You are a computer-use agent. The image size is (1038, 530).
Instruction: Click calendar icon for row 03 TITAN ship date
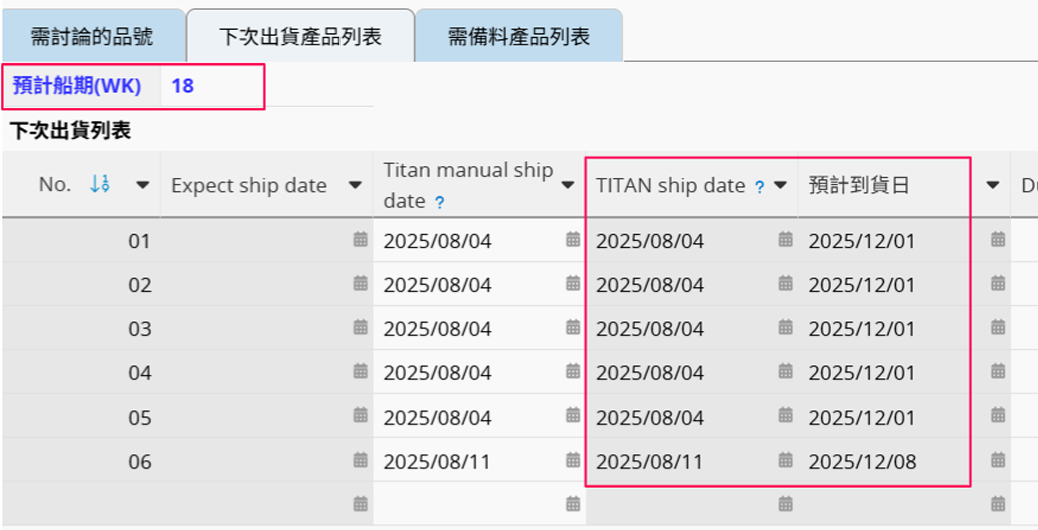(x=785, y=328)
